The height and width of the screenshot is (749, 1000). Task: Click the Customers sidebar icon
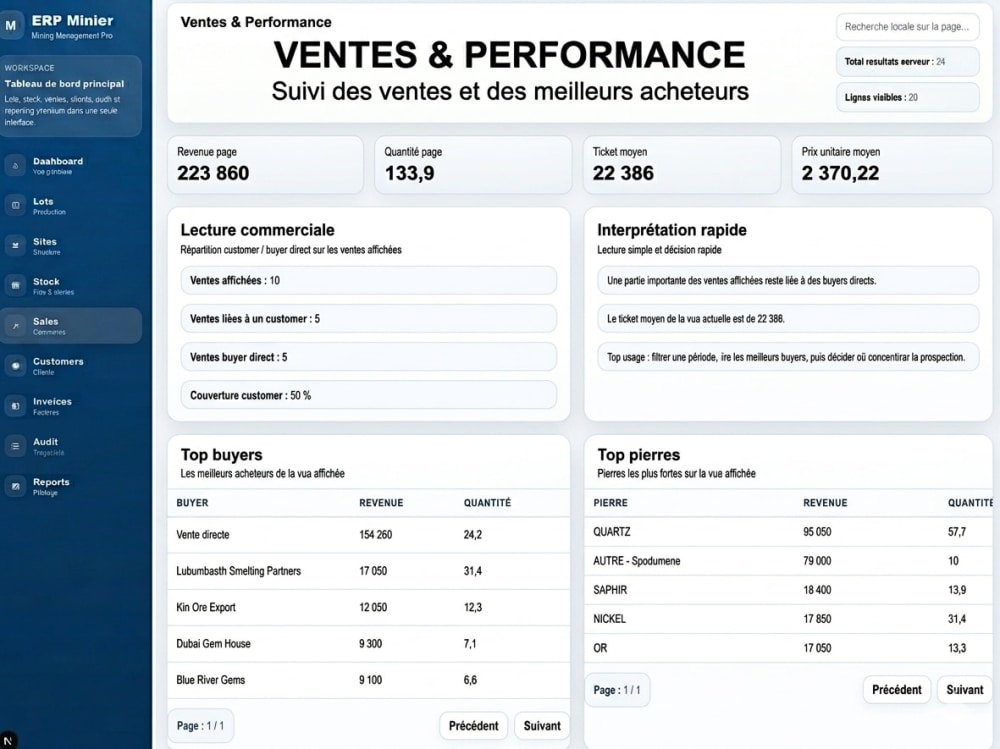tap(15, 366)
